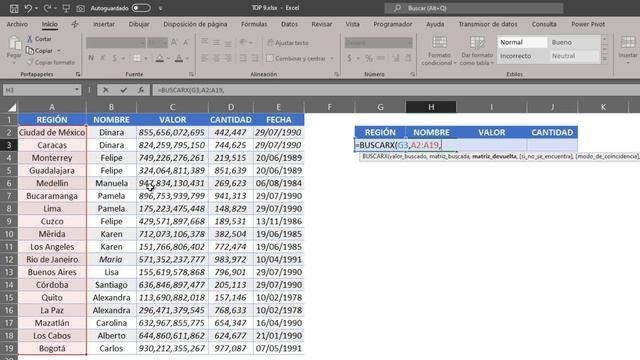Click the increase decimals icon
This screenshot has height=360, width=640.
396,58
